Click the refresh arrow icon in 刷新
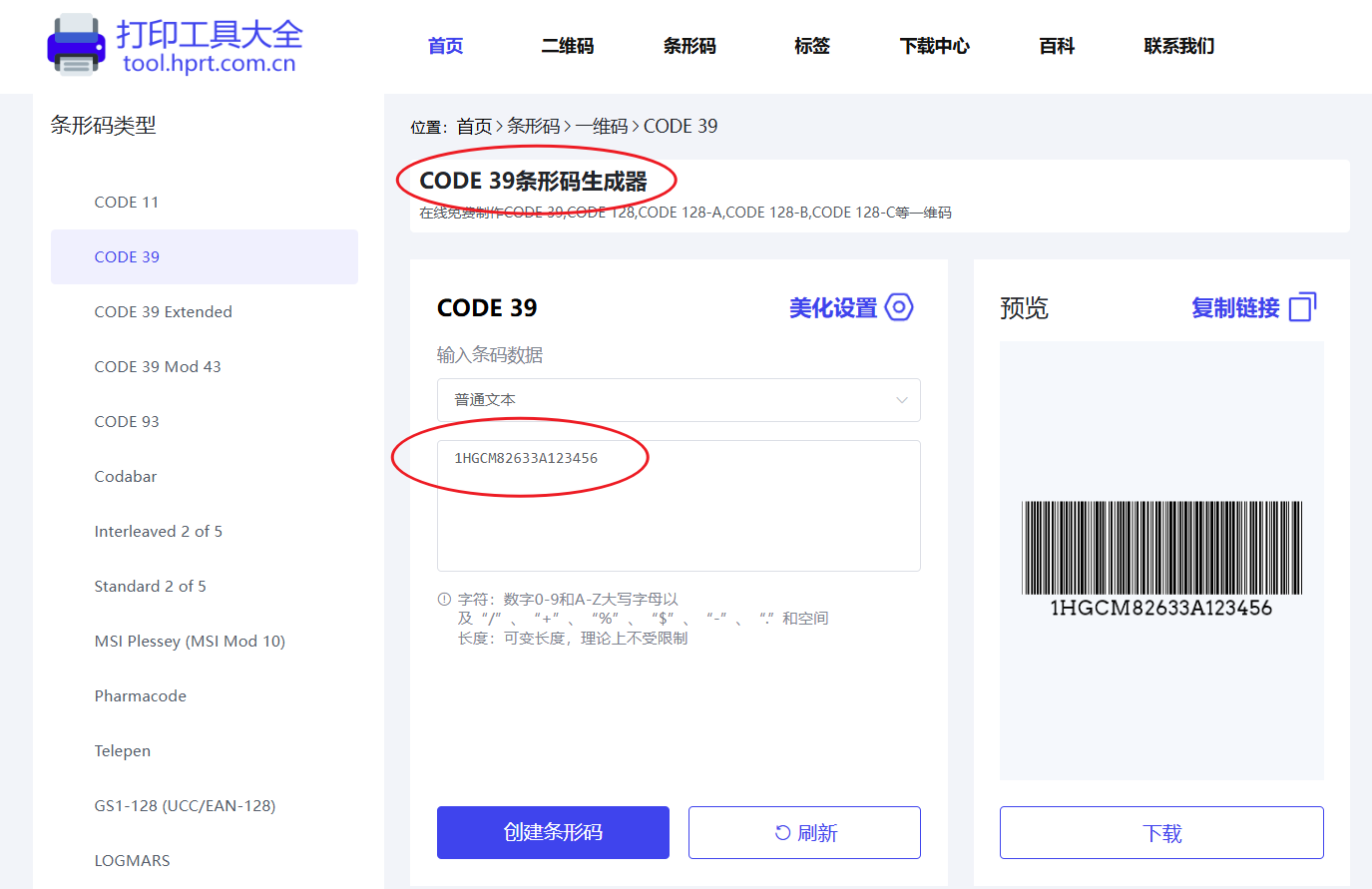The height and width of the screenshot is (889, 1372). [782, 833]
